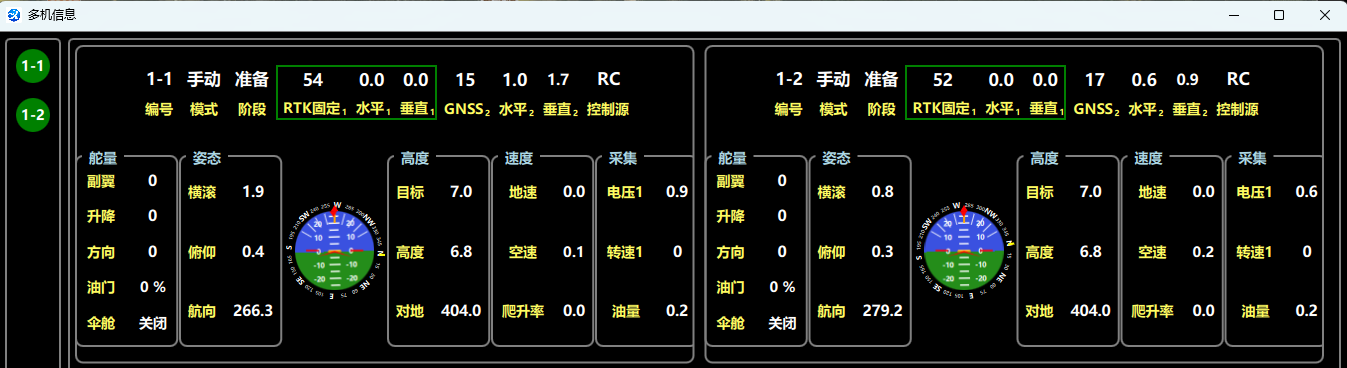Click 空速 value 0.1 in panel 1-1
The height and width of the screenshot is (368, 1347).
click(574, 251)
